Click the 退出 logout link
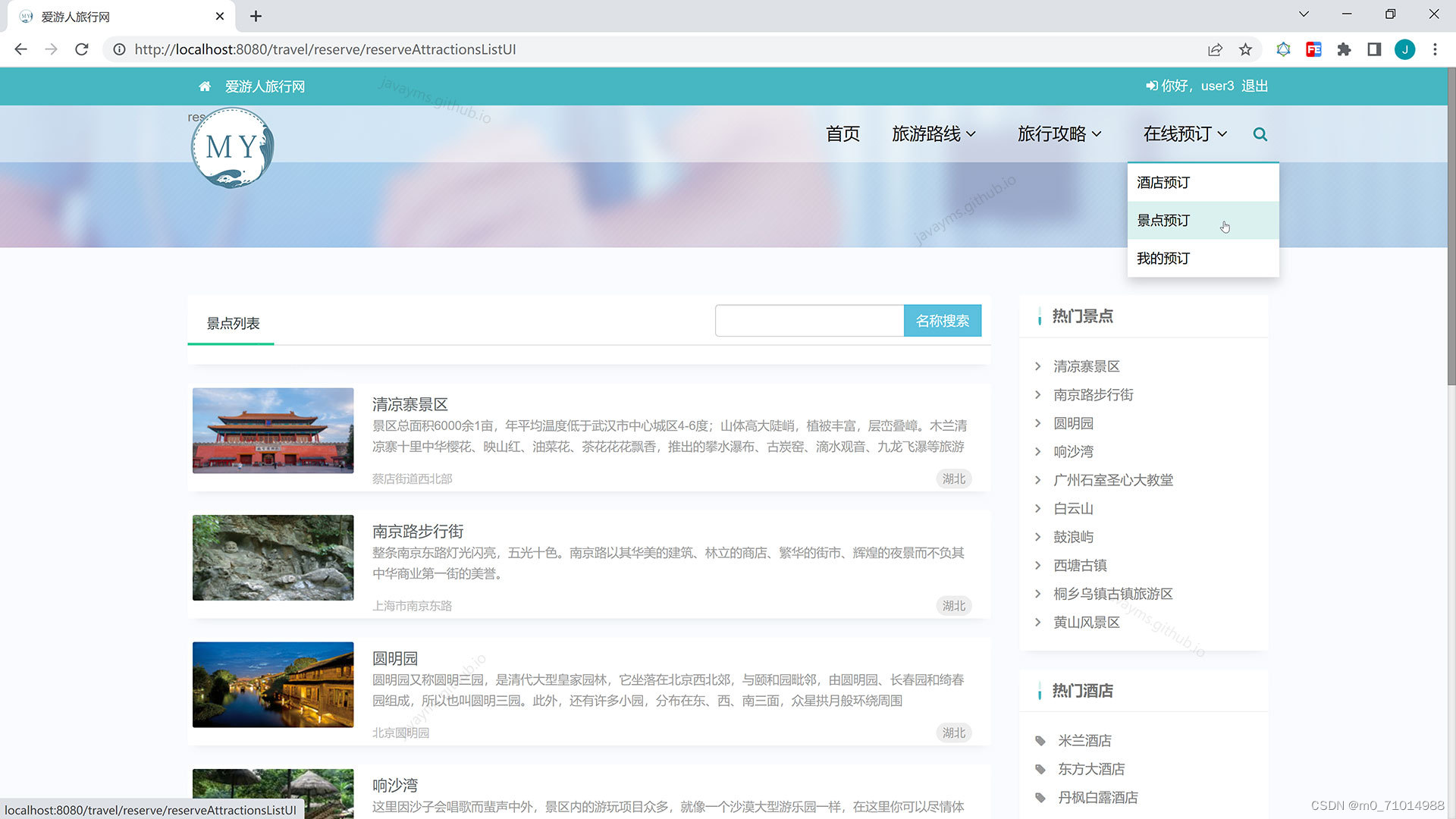 [x=1254, y=86]
